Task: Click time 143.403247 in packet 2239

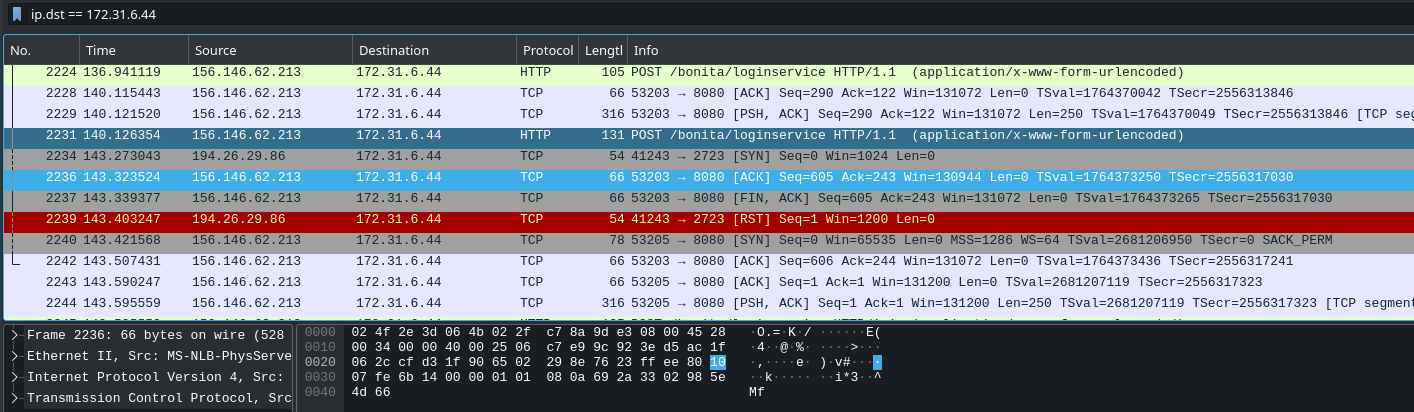Action: (122, 219)
